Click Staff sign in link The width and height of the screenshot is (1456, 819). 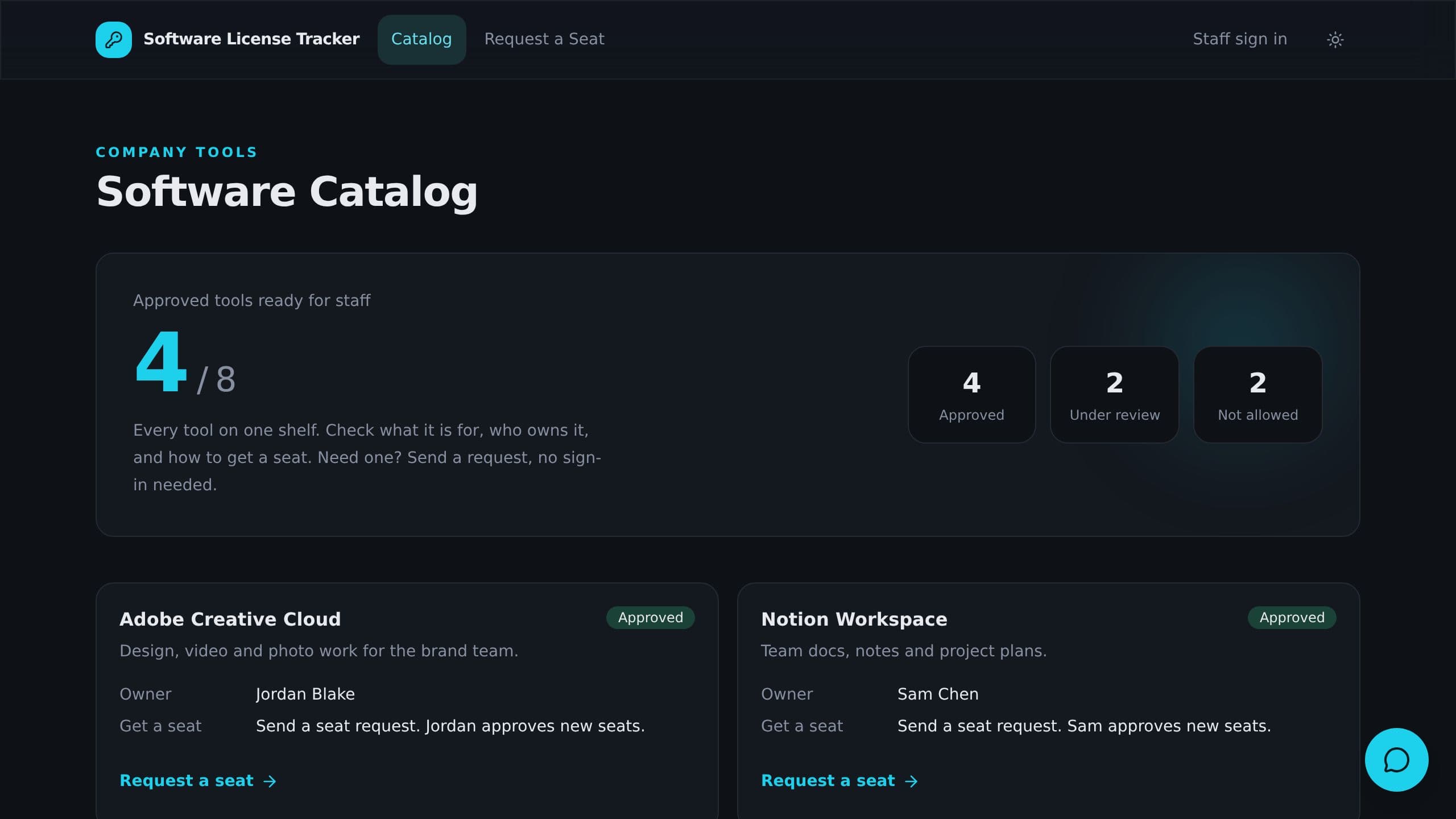1240,39
